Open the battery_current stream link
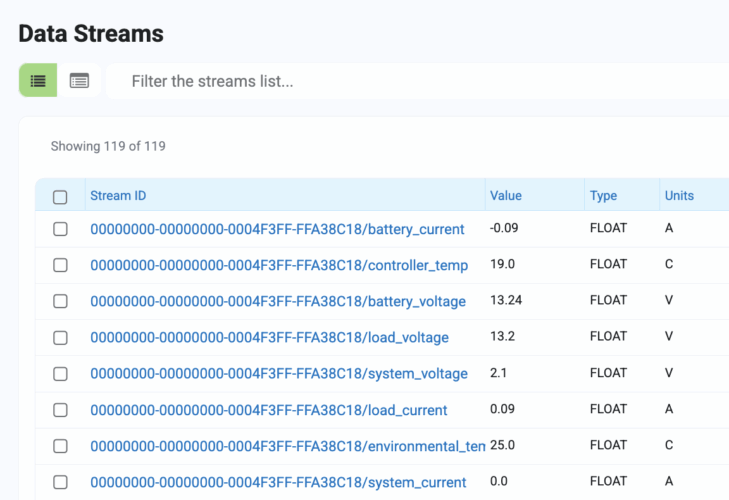 click(x=277, y=229)
